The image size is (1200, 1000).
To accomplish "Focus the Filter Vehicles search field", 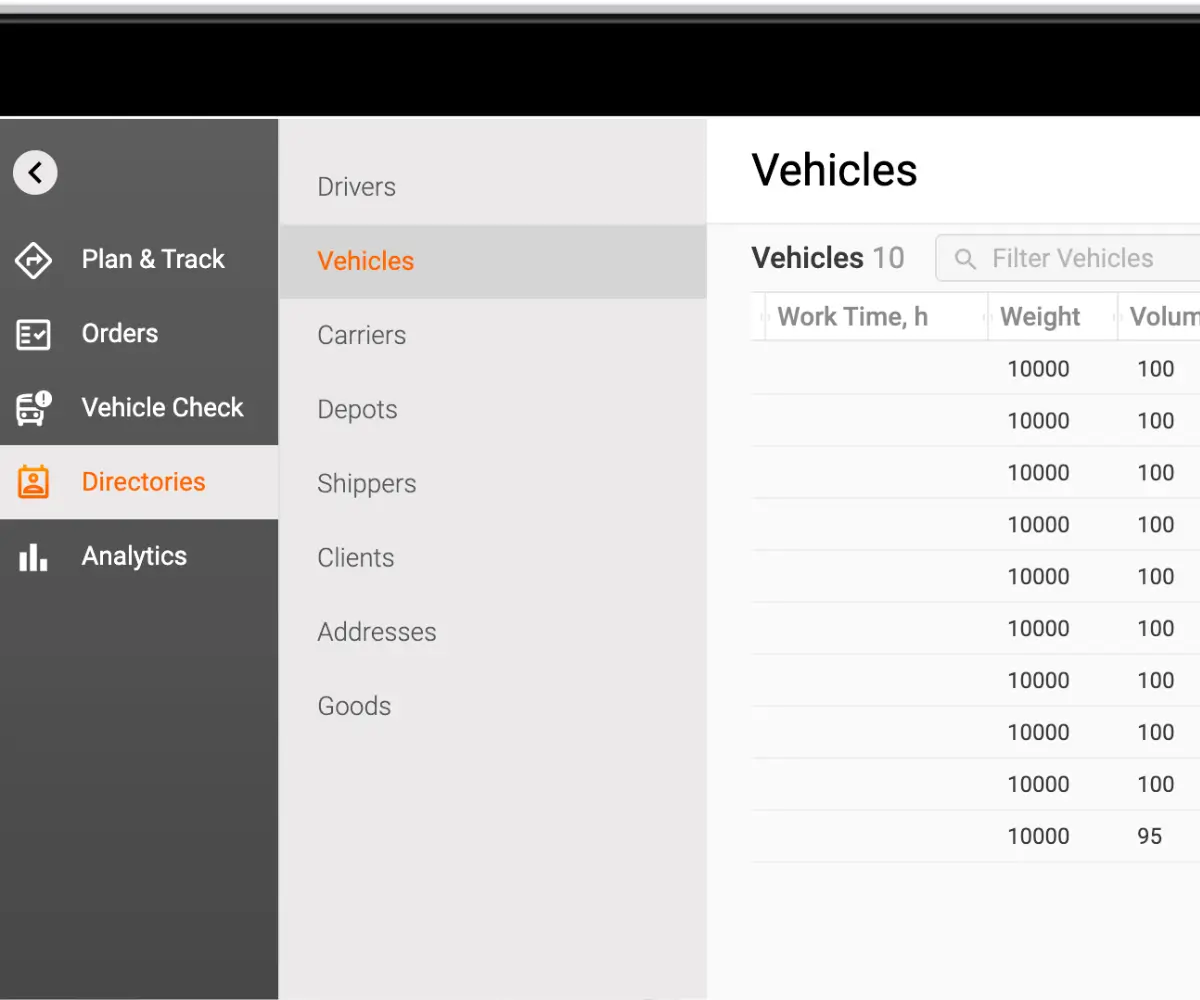I will point(1068,259).
